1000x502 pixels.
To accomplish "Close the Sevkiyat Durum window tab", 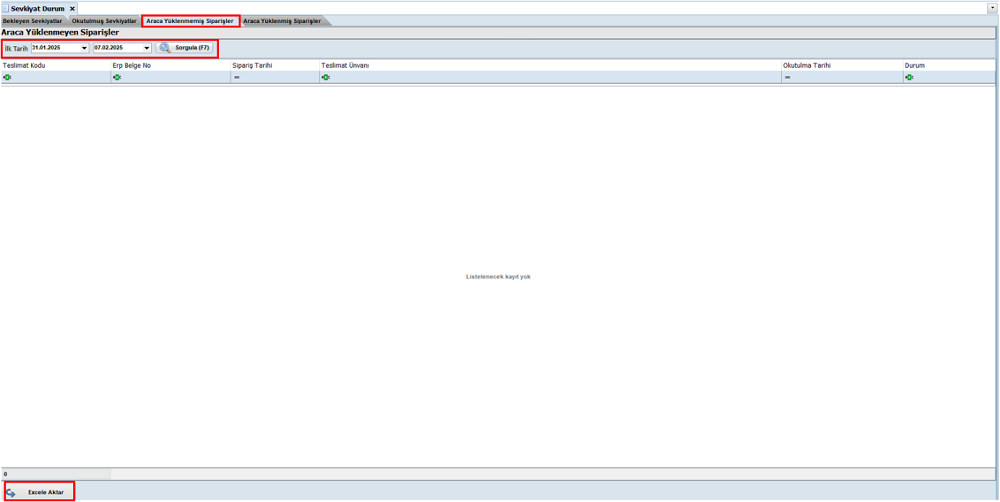I will click(x=72, y=9).
